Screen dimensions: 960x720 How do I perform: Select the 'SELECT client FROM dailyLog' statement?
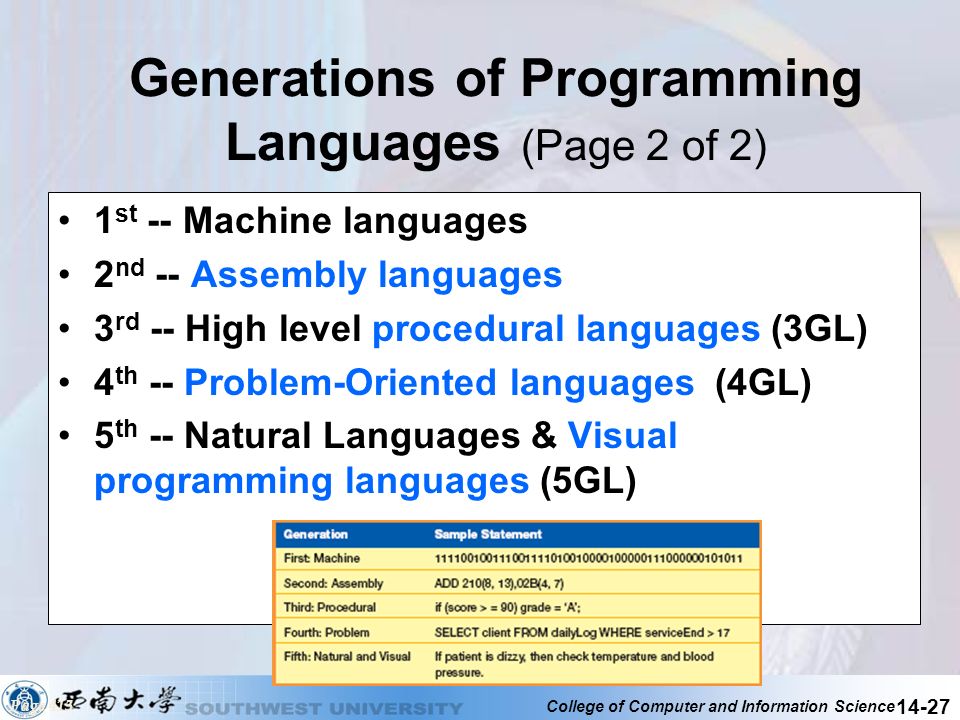tap(582, 632)
